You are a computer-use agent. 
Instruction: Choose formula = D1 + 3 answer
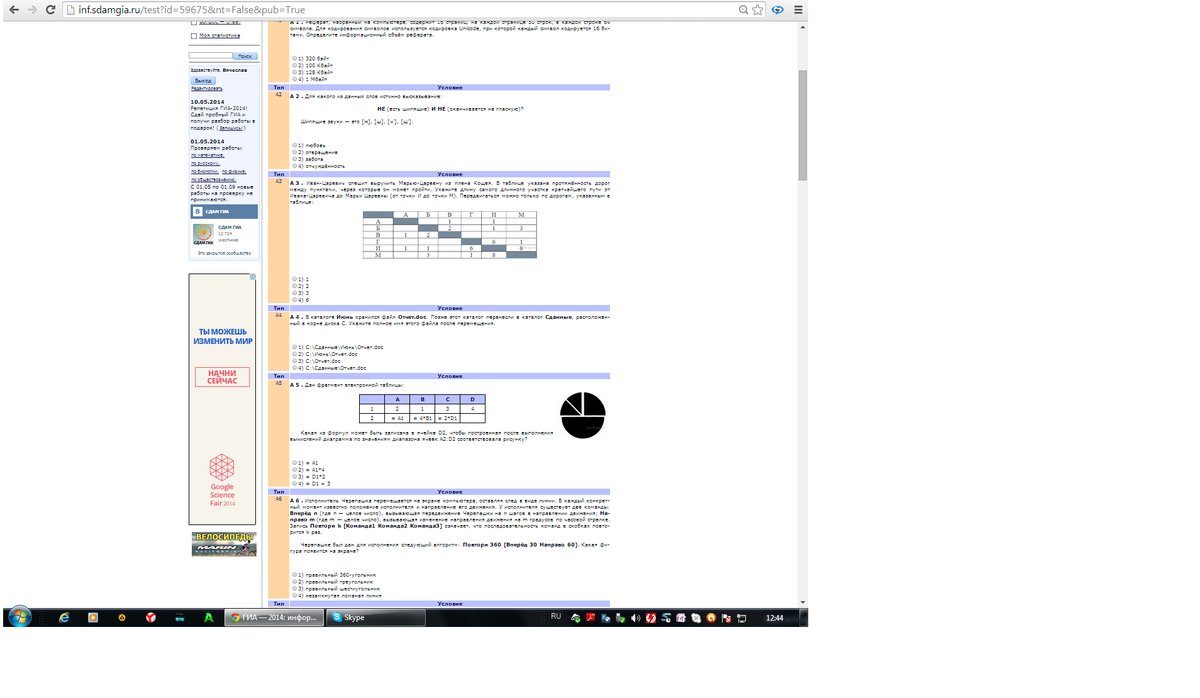296,483
